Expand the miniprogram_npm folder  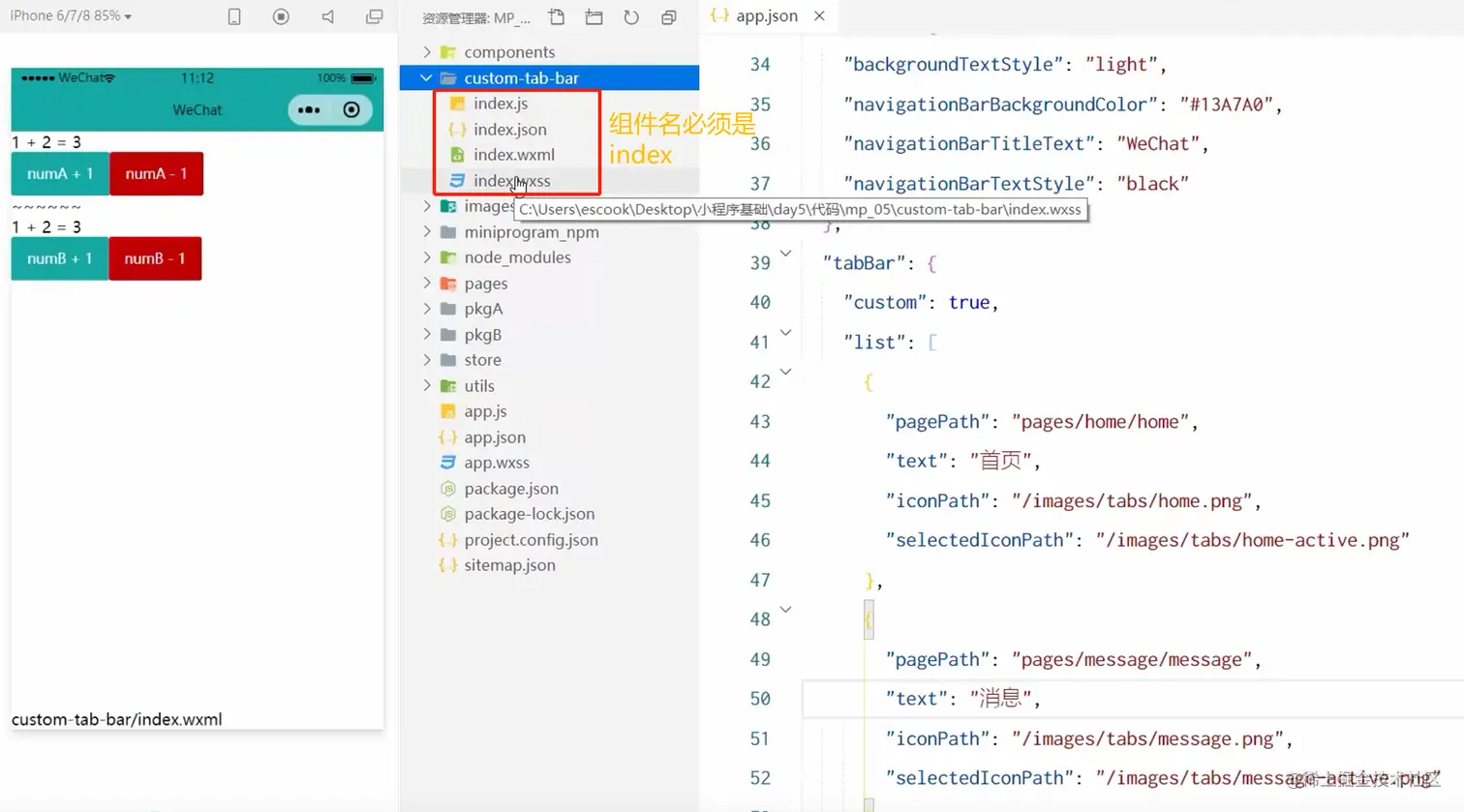pos(427,231)
